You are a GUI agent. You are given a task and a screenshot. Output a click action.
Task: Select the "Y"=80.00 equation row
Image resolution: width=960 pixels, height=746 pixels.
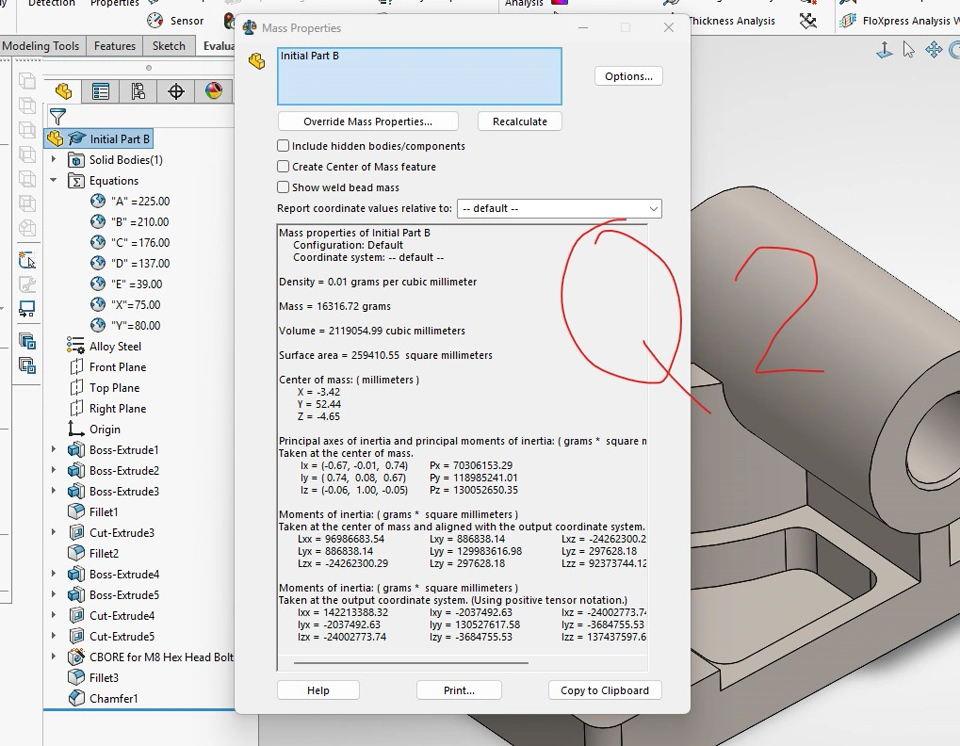tap(125, 325)
